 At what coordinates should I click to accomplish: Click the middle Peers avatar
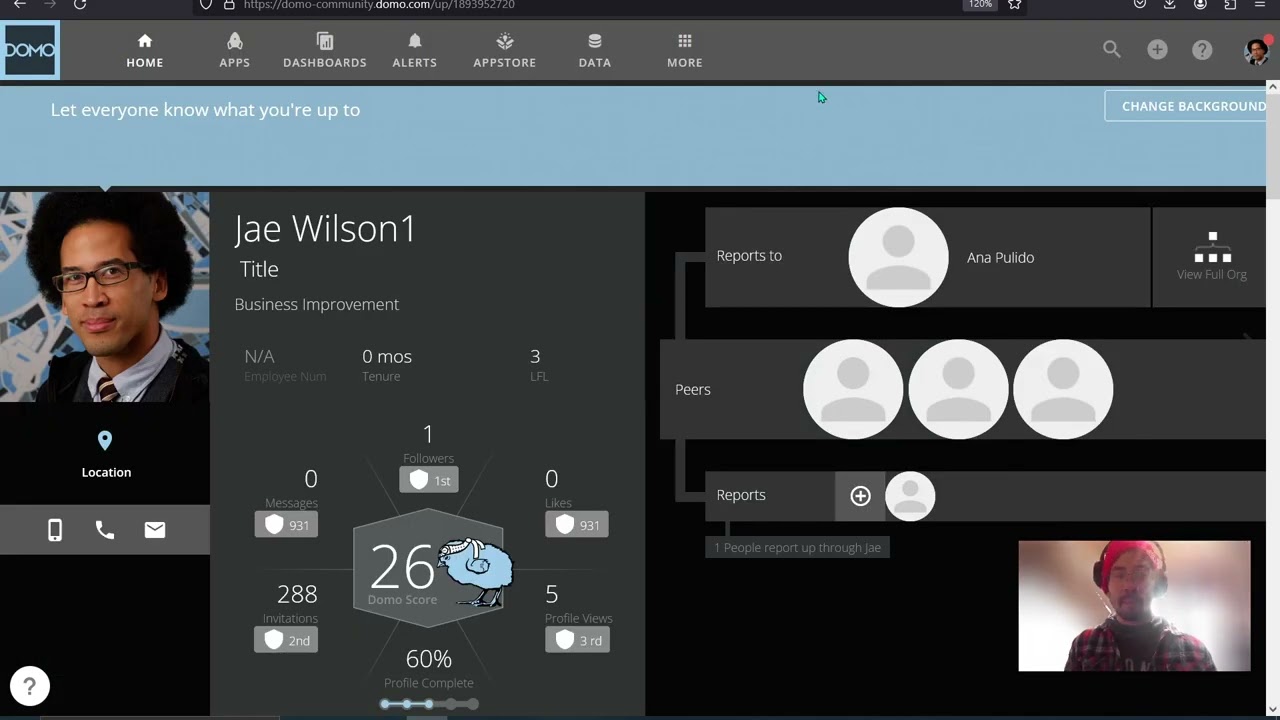pos(958,389)
